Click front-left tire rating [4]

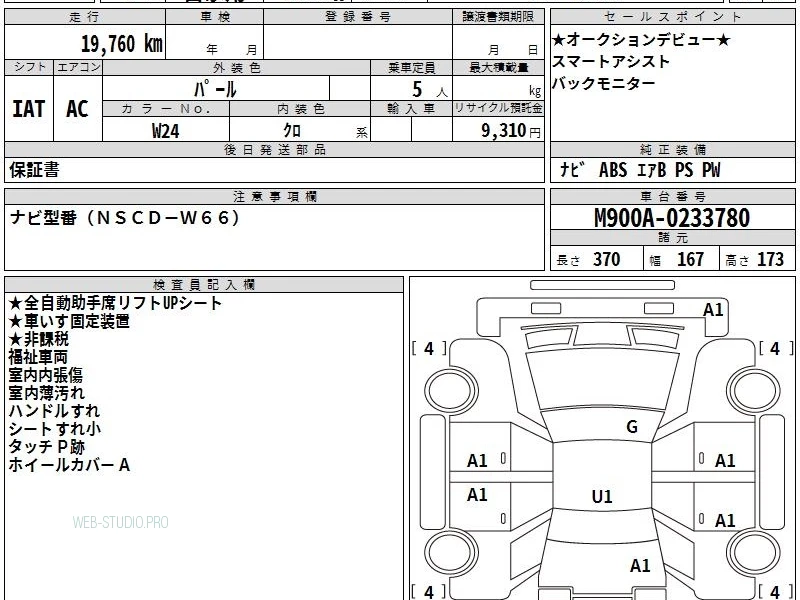pos(429,348)
